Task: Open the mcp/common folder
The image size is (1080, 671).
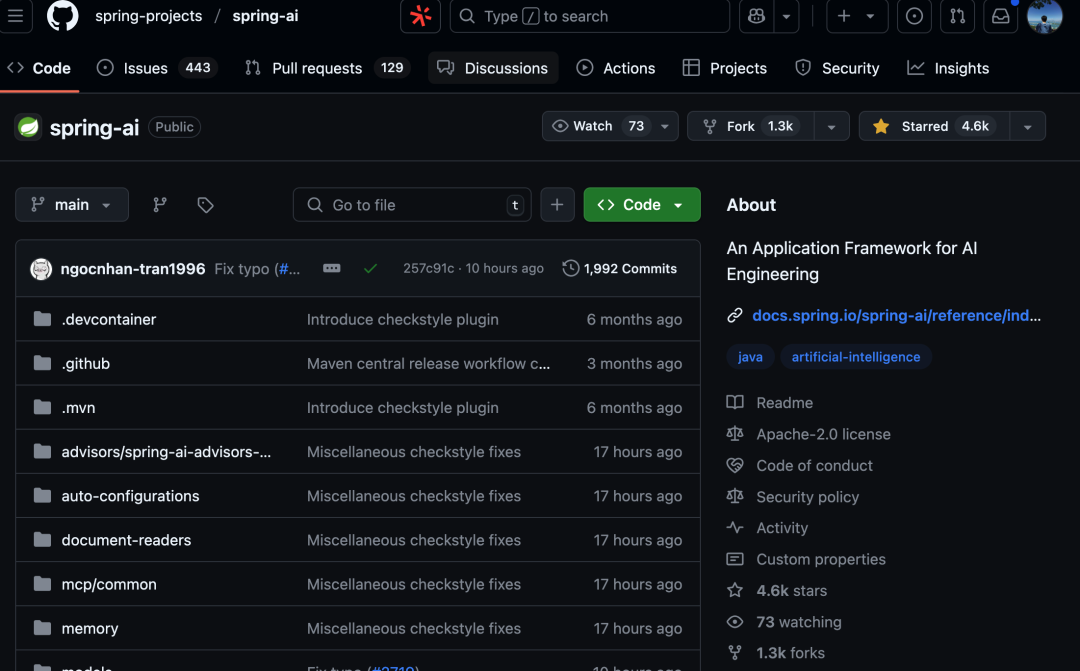Action: point(109,584)
